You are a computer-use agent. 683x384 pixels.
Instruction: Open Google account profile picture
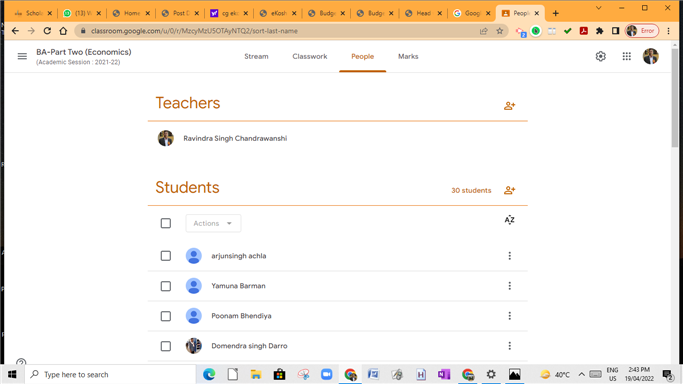click(x=651, y=56)
